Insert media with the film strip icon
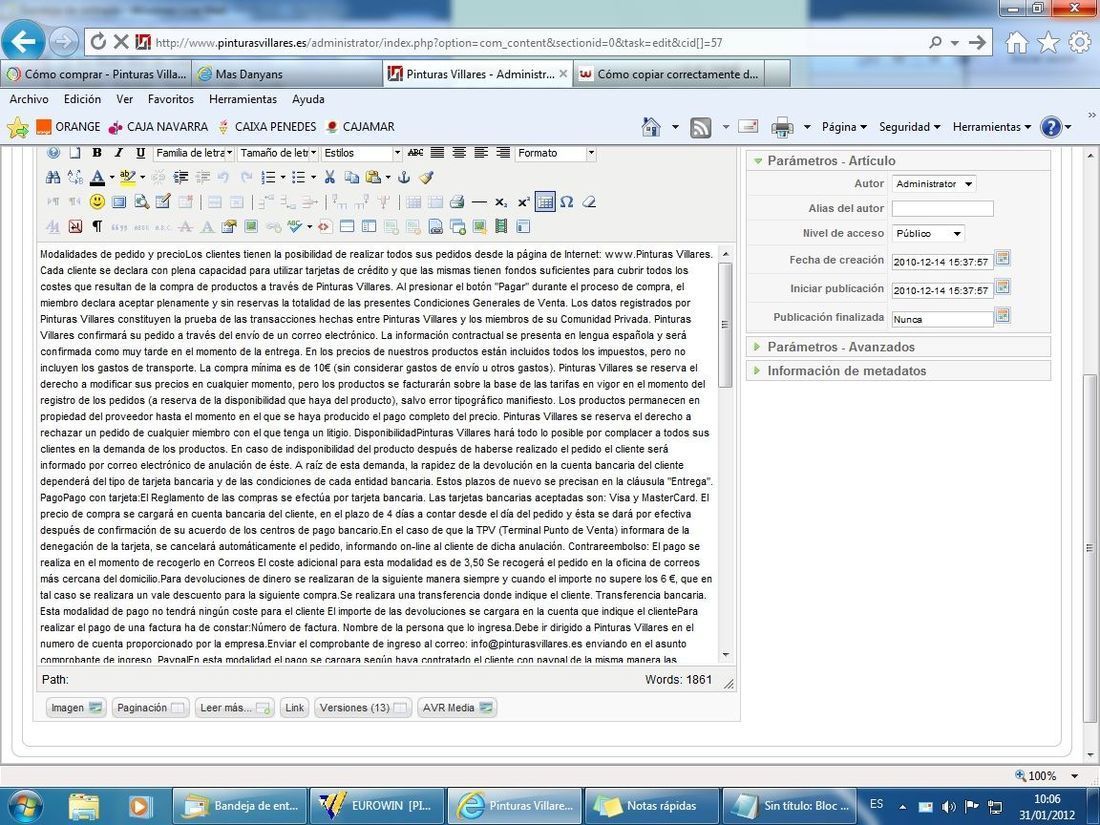Image resolution: width=1100 pixels, height=825 pixels. [501, 227]
